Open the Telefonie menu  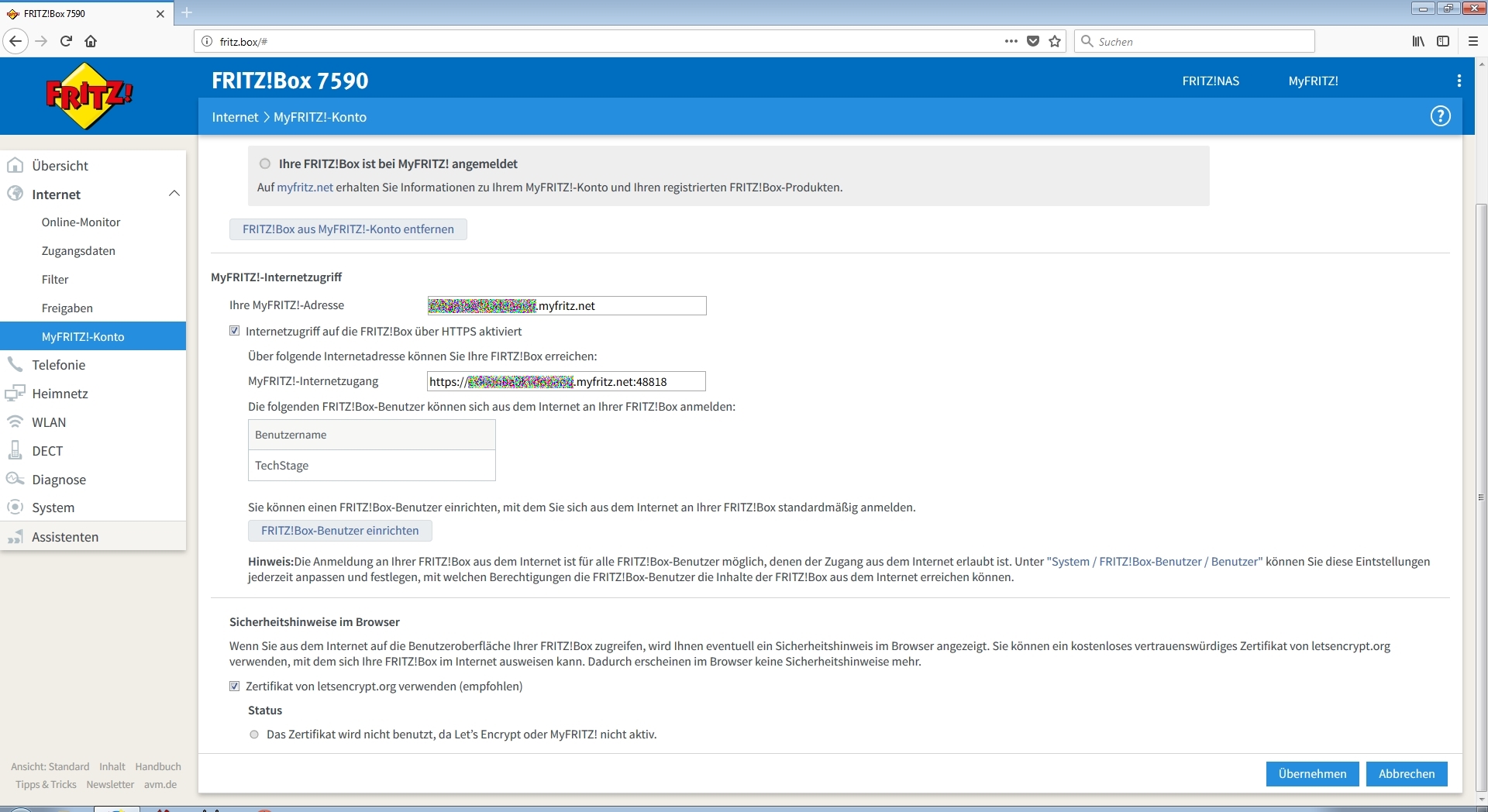tap(59, 365)
